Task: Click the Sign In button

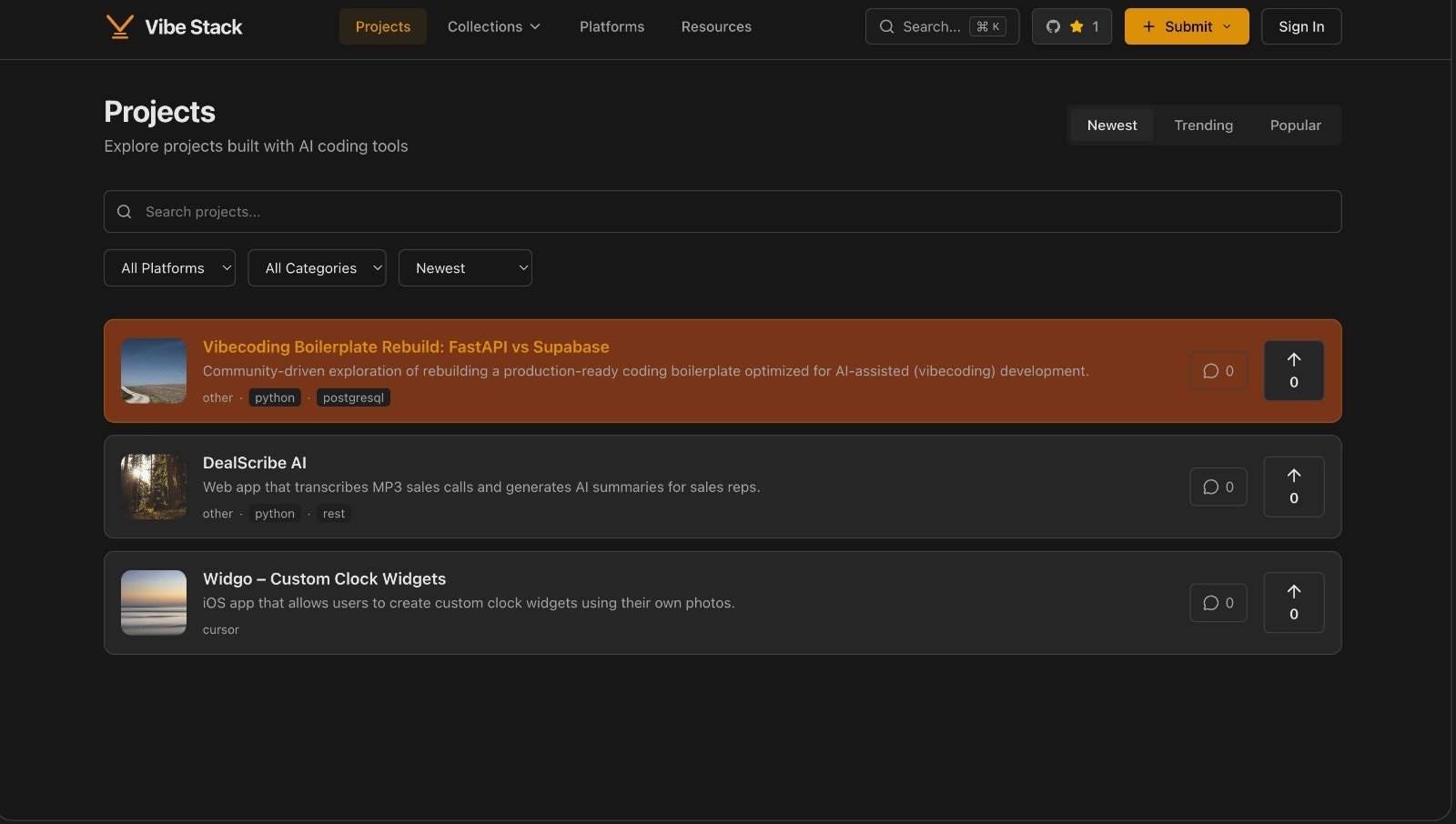Action: (1301, 26)
